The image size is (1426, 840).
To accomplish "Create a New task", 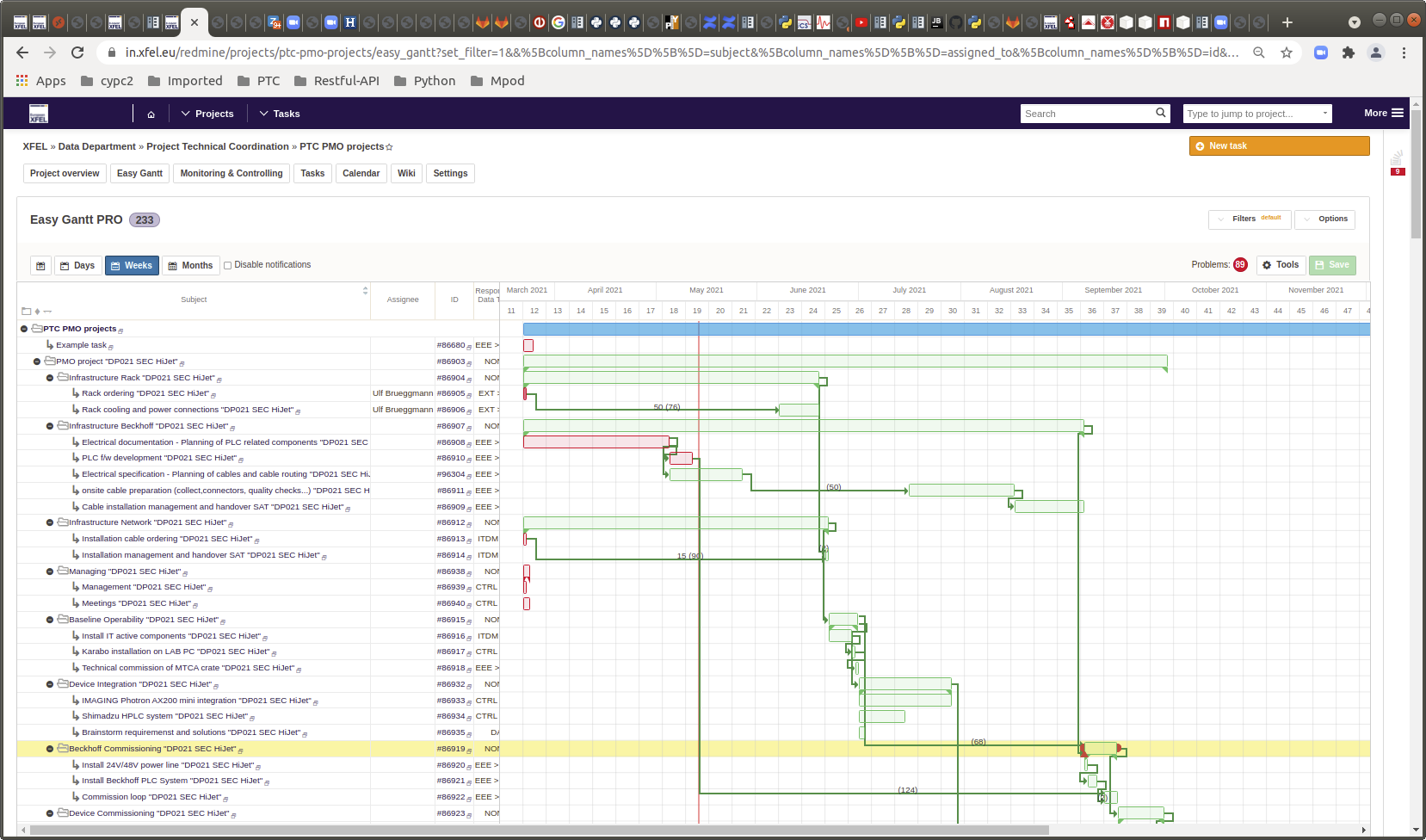I will (x=1279, y=145).
